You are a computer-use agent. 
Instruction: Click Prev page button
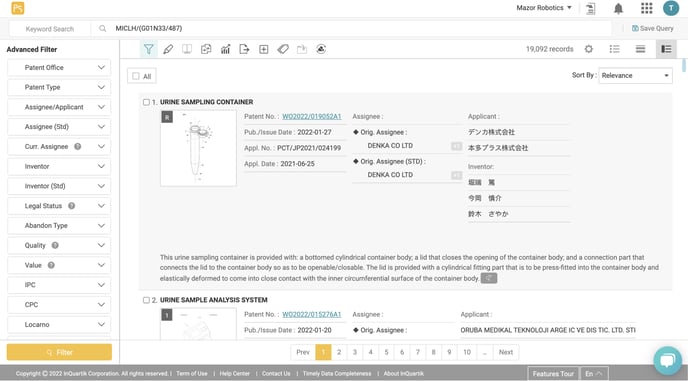[x=303, y=352]
